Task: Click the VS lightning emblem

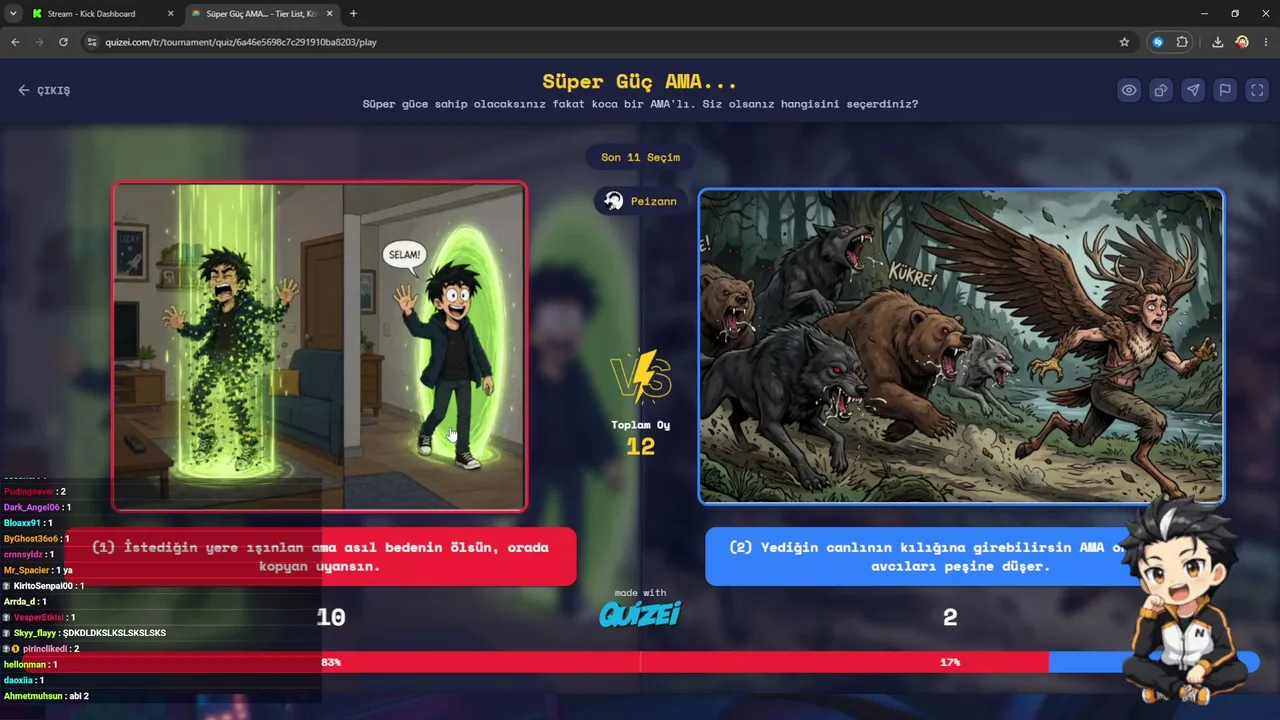Action: pyautogui.click(x=641, y=377)
